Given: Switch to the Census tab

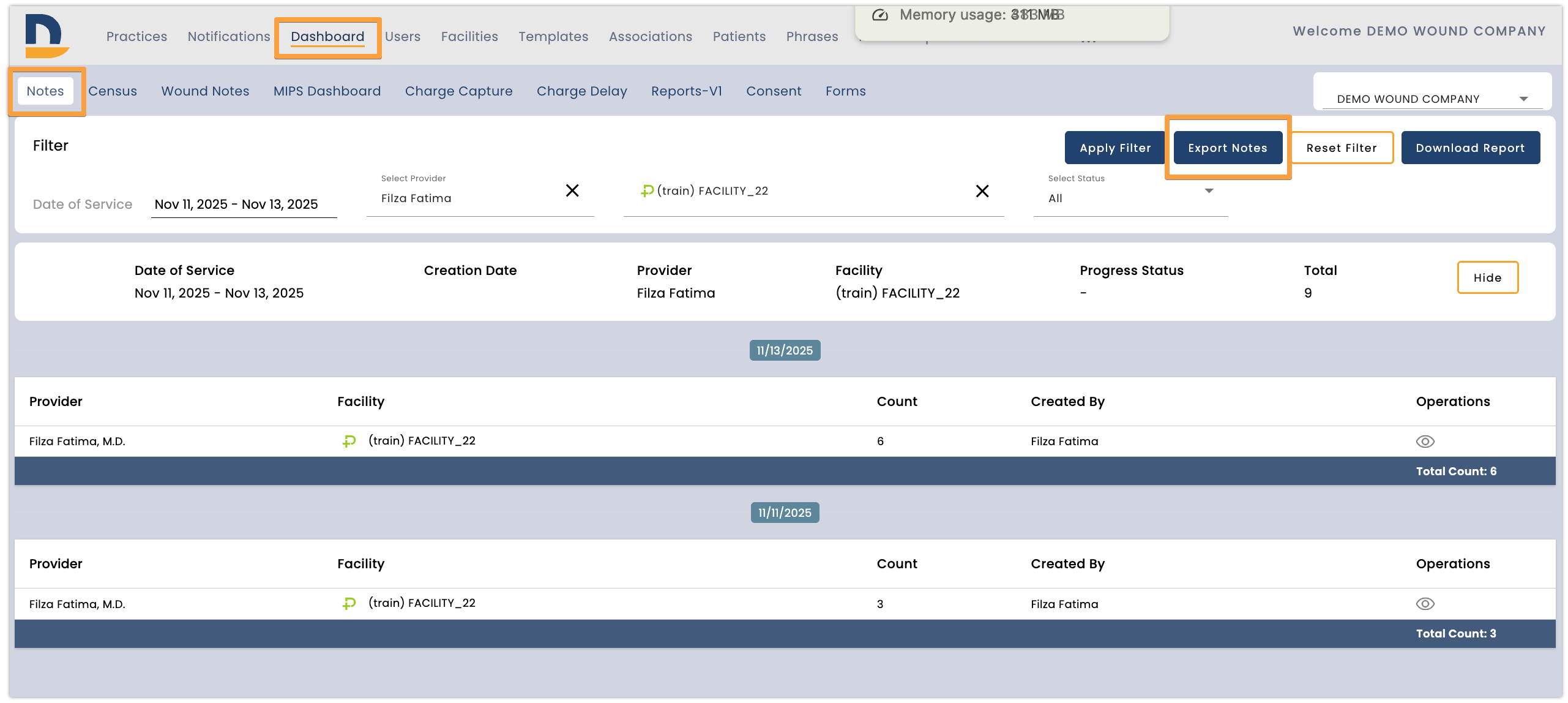Looking at the screenshot, I should [113, 91].
